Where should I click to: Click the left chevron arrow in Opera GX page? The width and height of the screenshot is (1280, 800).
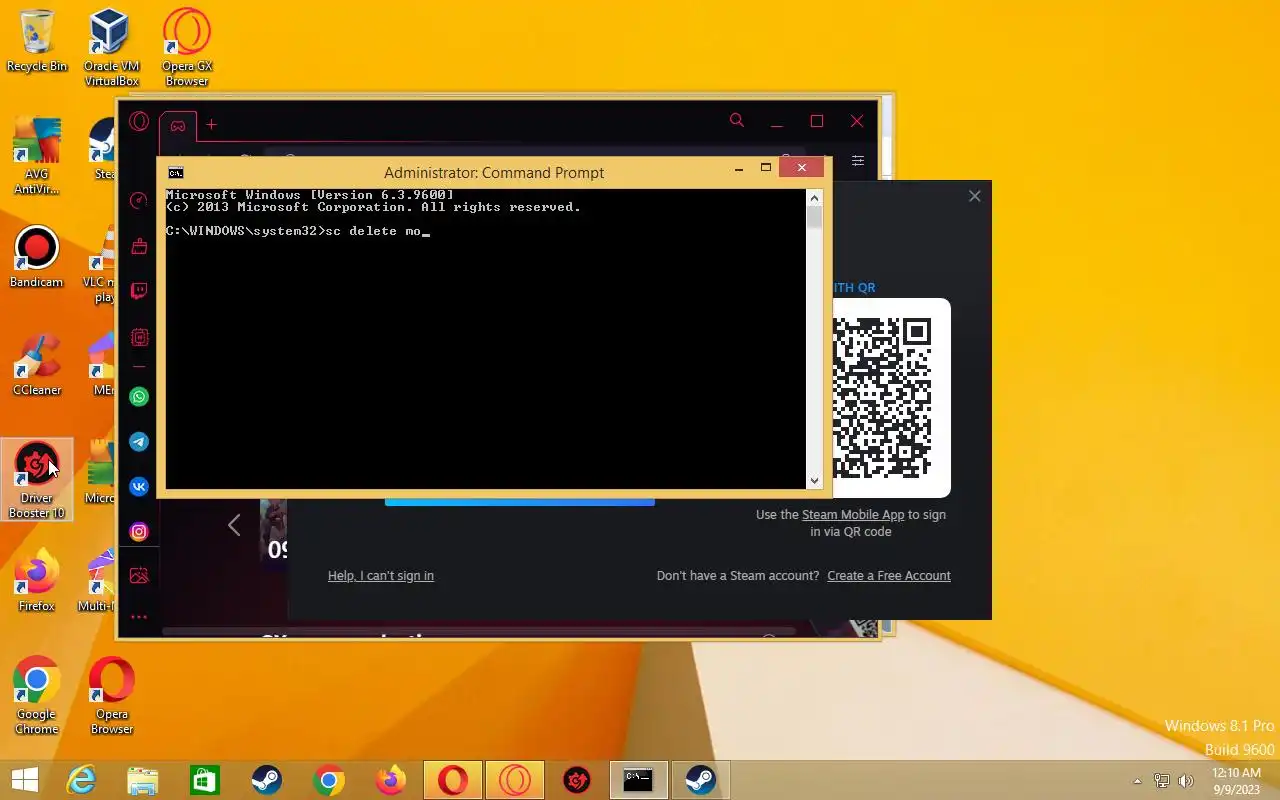234,525
